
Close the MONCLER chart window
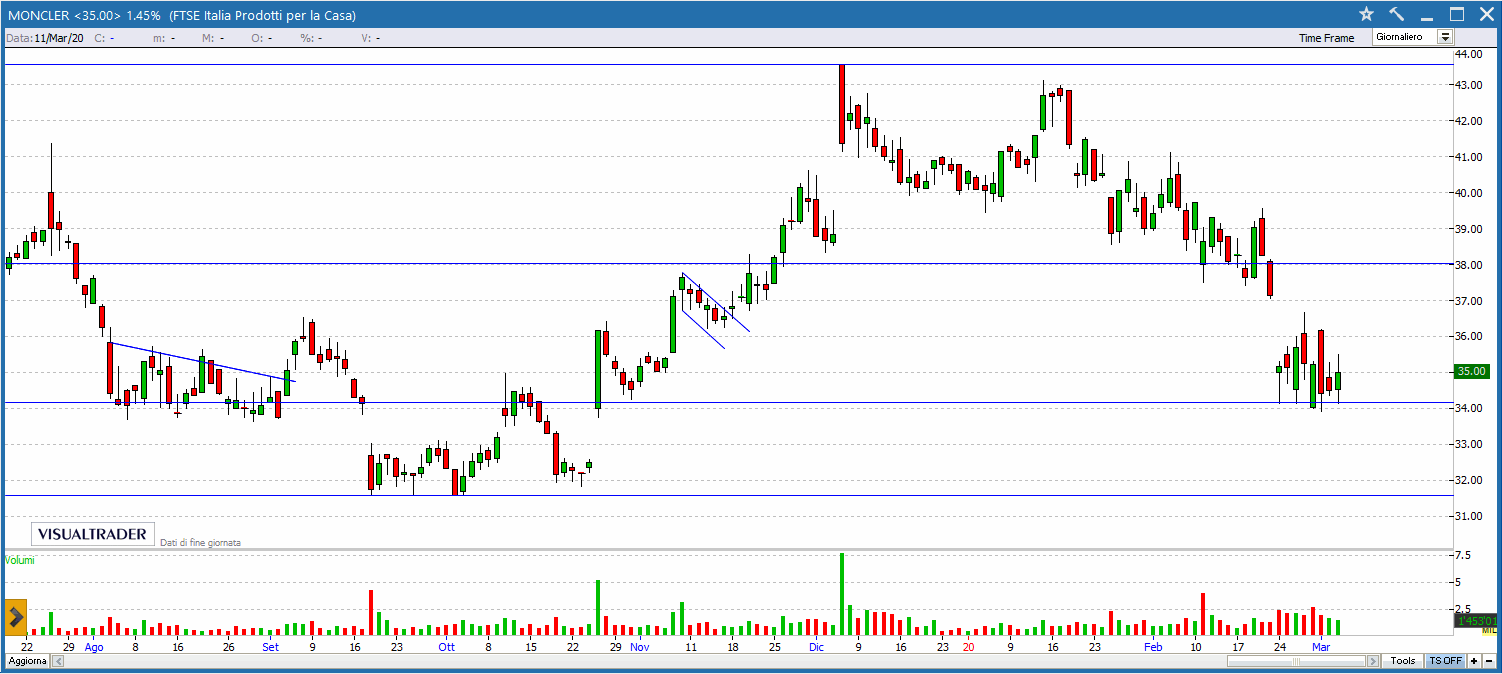[1485, 14]
